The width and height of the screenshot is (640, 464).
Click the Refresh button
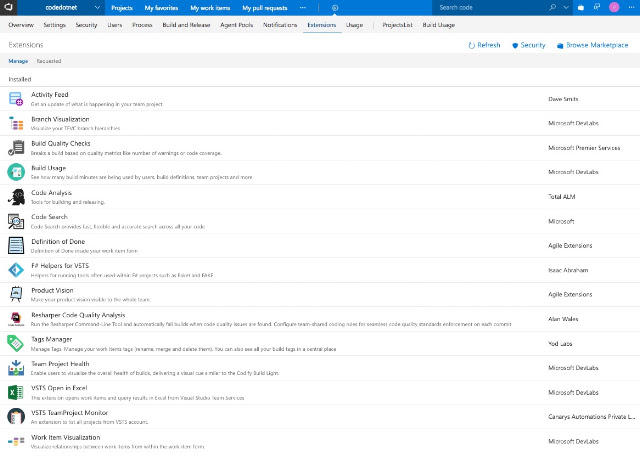point(484,45)
